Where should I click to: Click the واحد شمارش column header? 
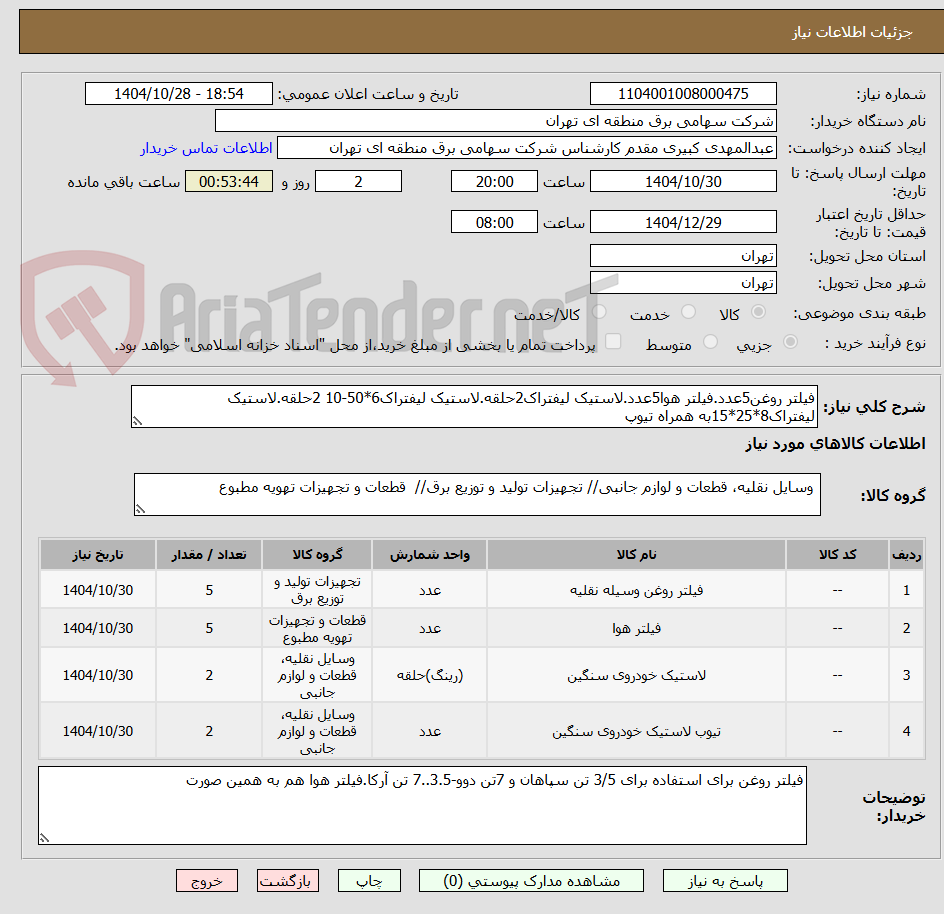(430, 555)
